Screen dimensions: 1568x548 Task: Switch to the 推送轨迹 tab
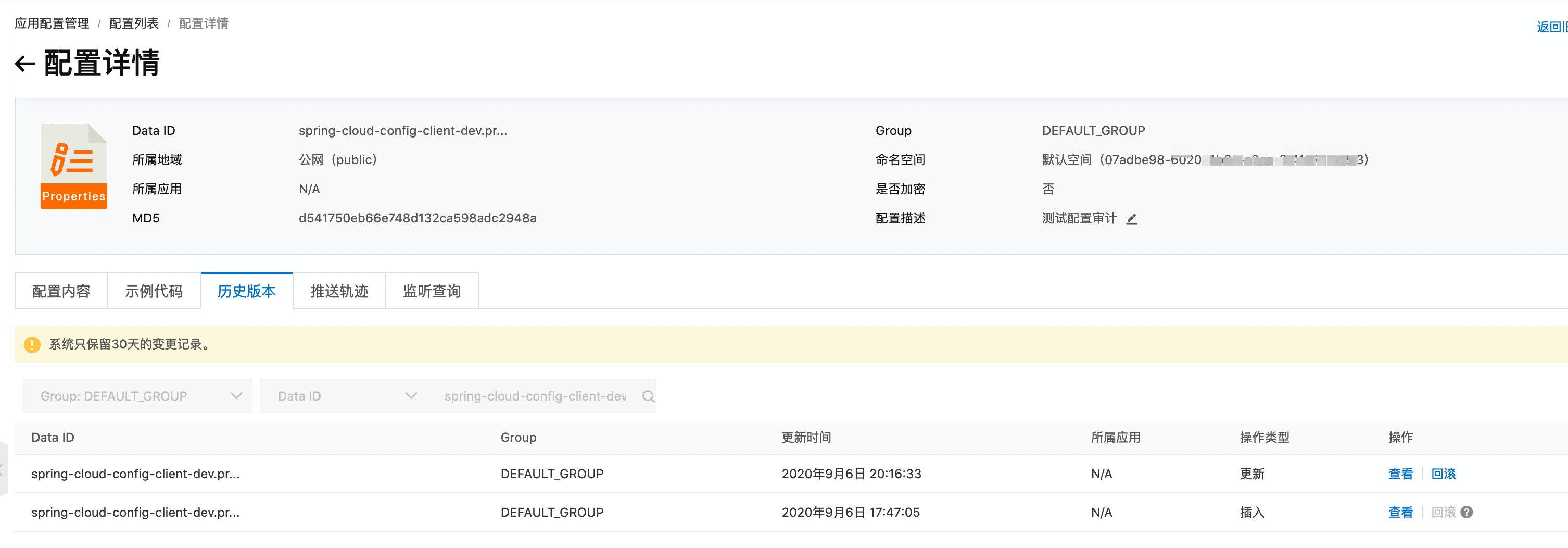[339, 292]
